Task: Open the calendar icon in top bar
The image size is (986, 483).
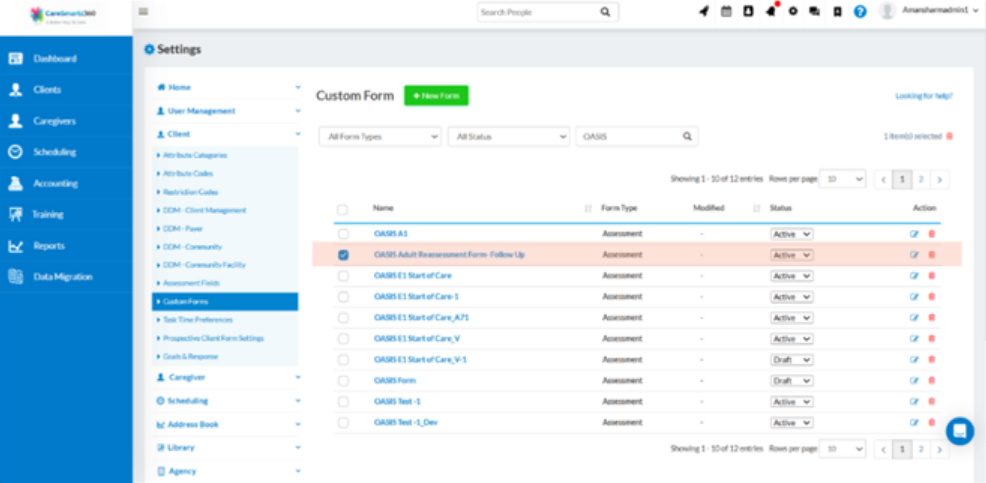Action: [x=726, y=11]
